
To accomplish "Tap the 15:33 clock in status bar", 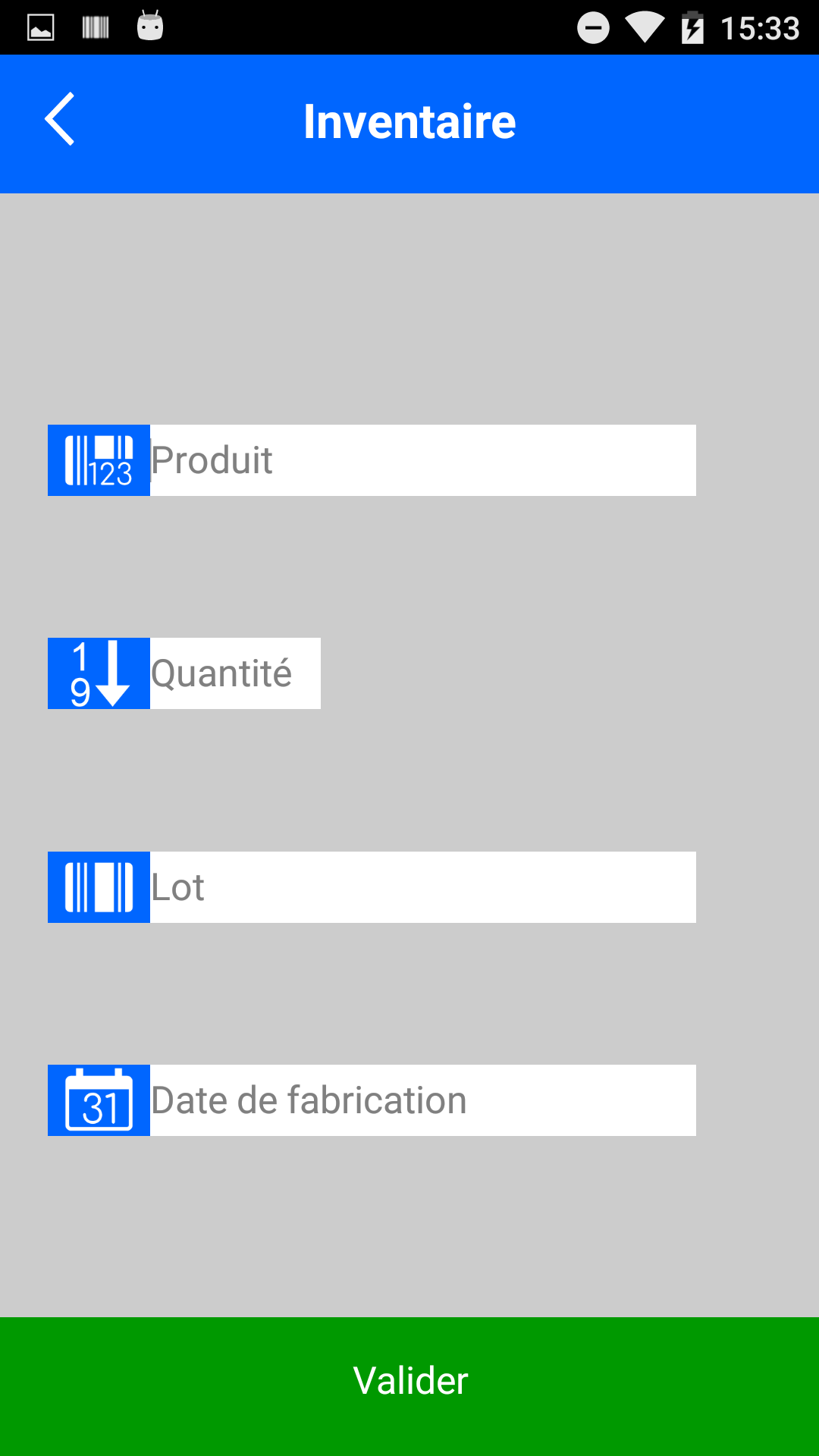I will (760, 29).
